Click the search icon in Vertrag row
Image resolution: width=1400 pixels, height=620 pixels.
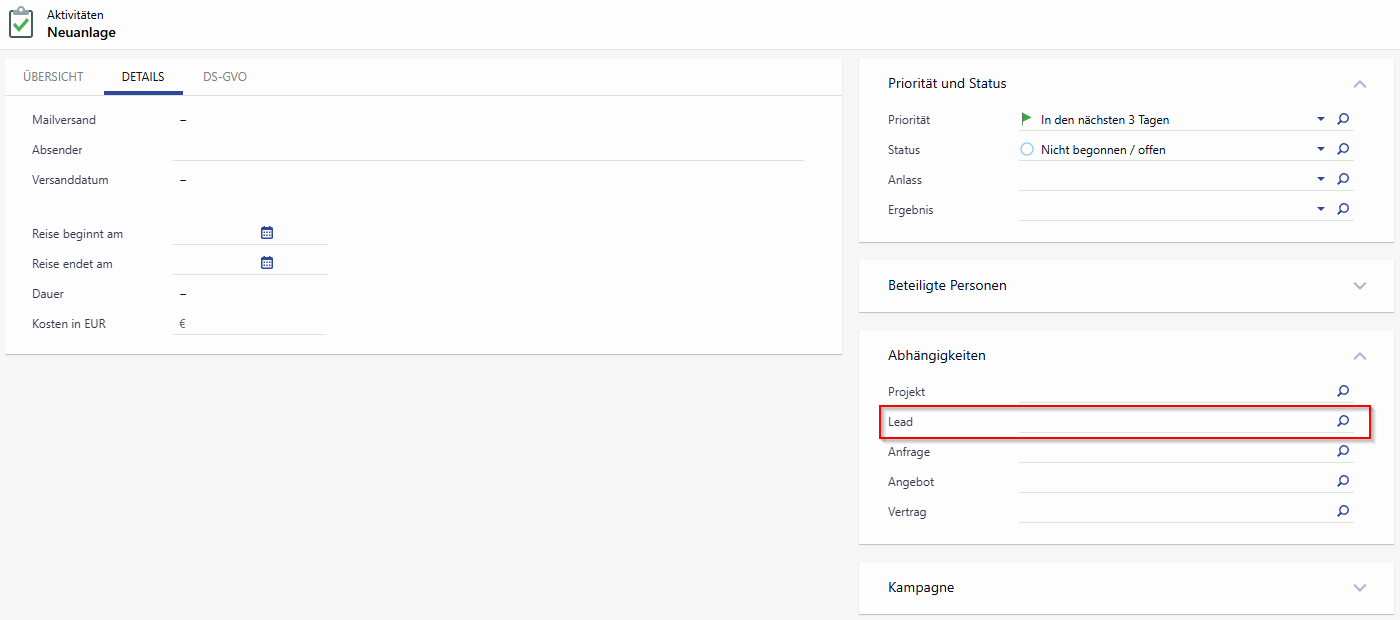click(x=1343, y=511)
